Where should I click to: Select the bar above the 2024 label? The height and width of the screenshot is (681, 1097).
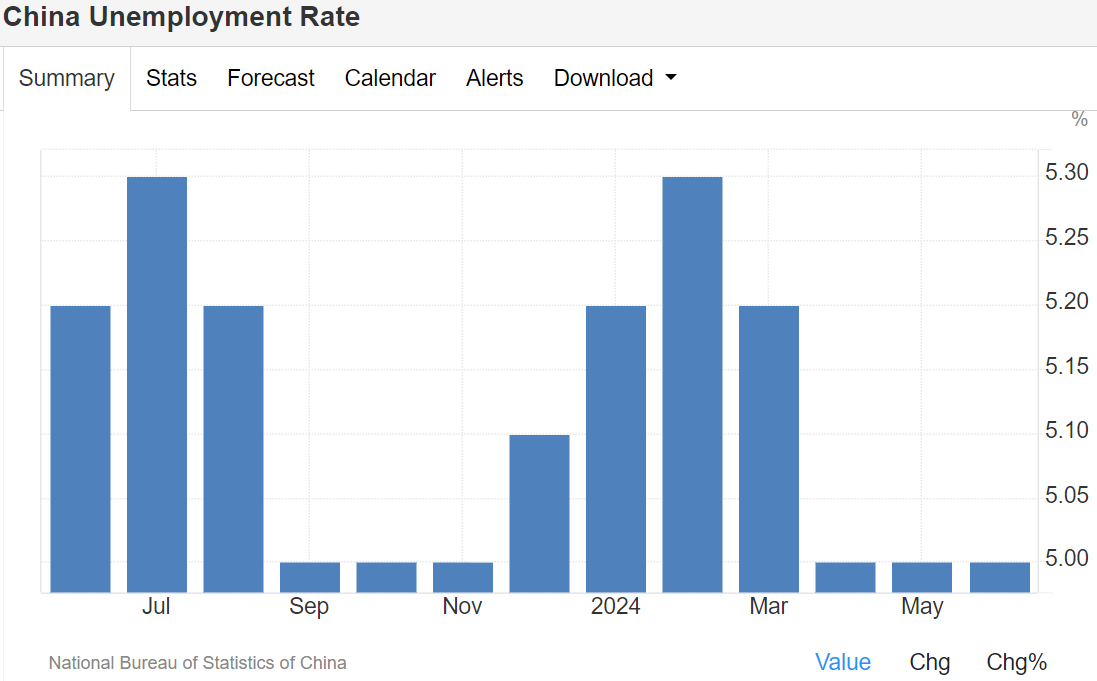616,448
